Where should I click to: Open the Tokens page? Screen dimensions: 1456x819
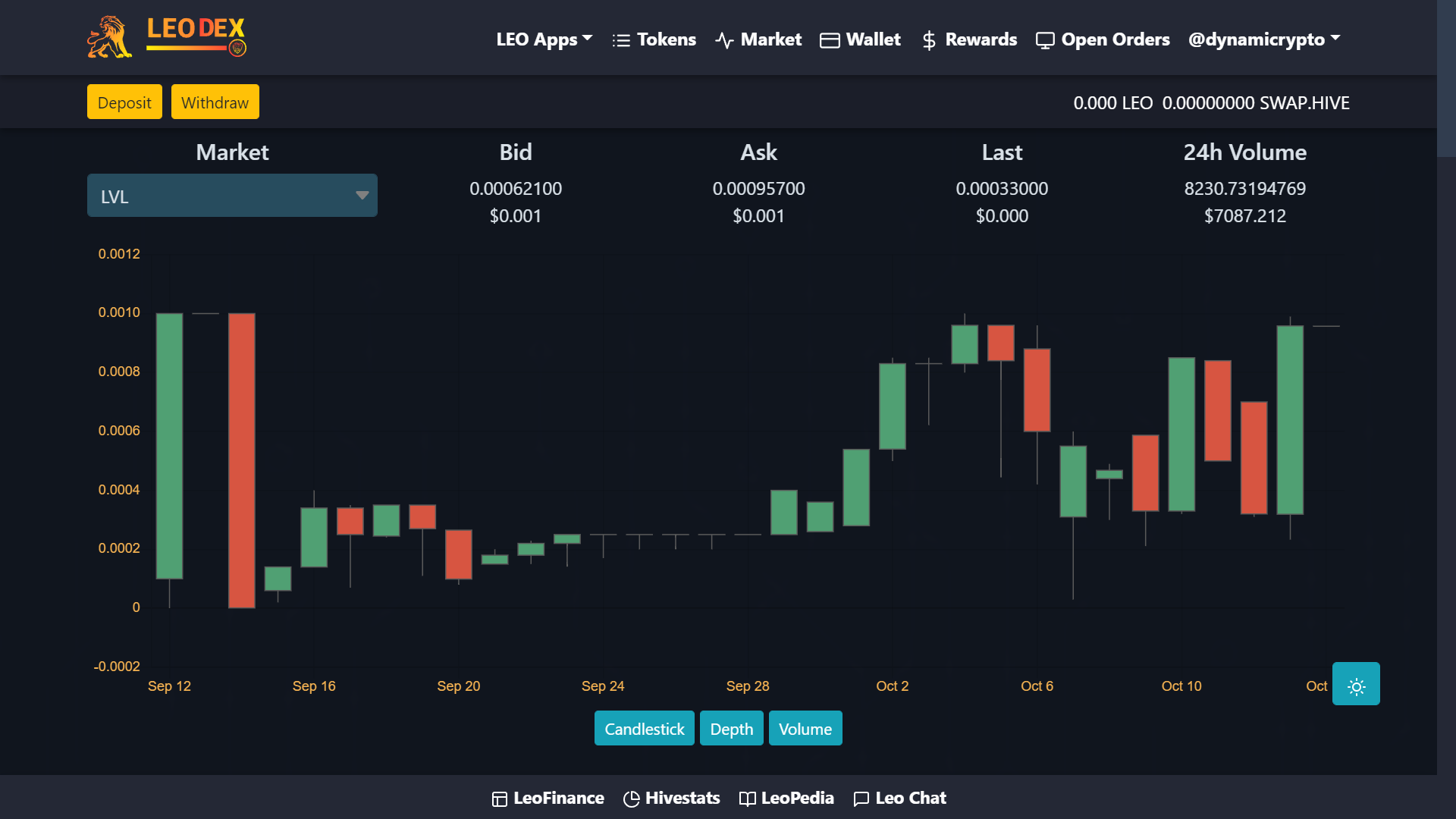(x=666, y=39)
